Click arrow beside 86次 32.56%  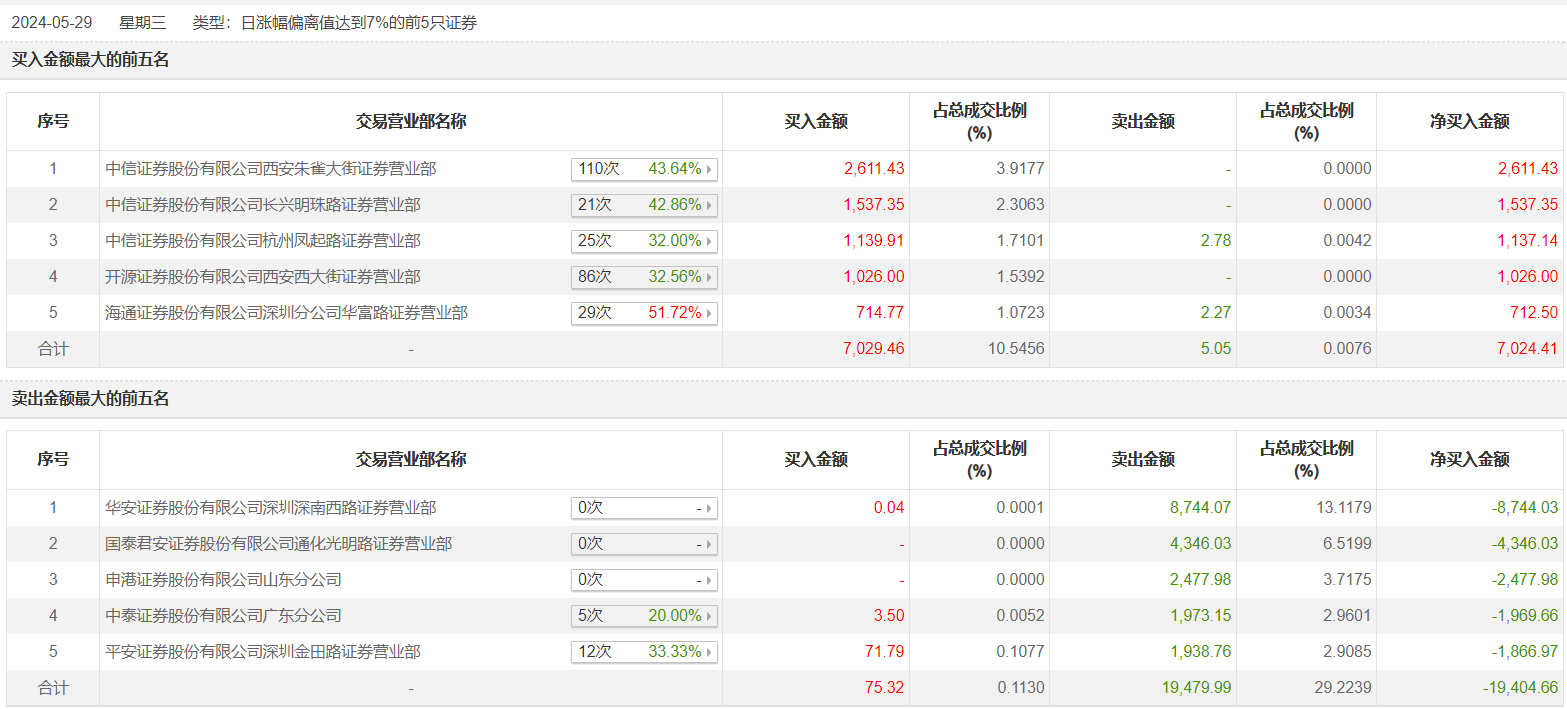pyautogui.click(x=710, y=277)
